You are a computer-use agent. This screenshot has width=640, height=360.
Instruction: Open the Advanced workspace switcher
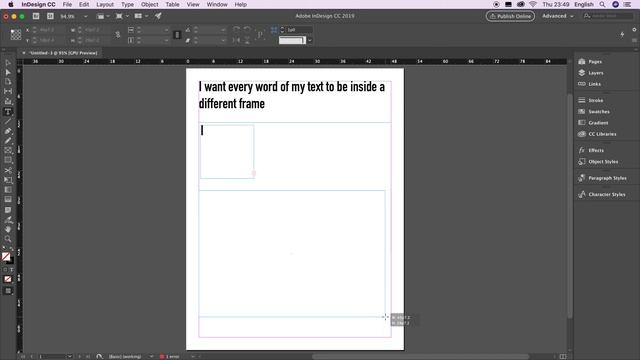(x=558, y=16)
